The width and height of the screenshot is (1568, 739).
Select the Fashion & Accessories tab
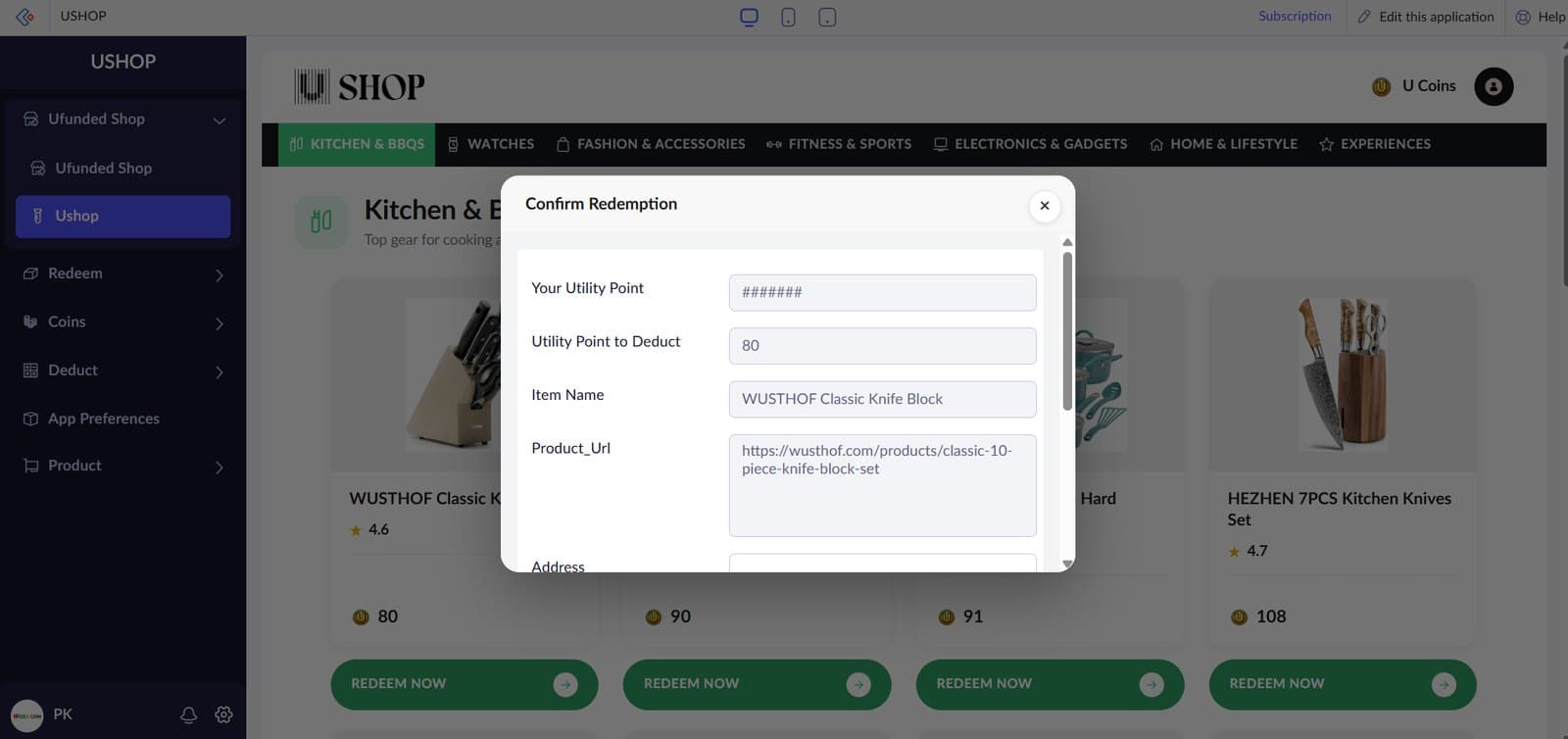click(651, 144)
